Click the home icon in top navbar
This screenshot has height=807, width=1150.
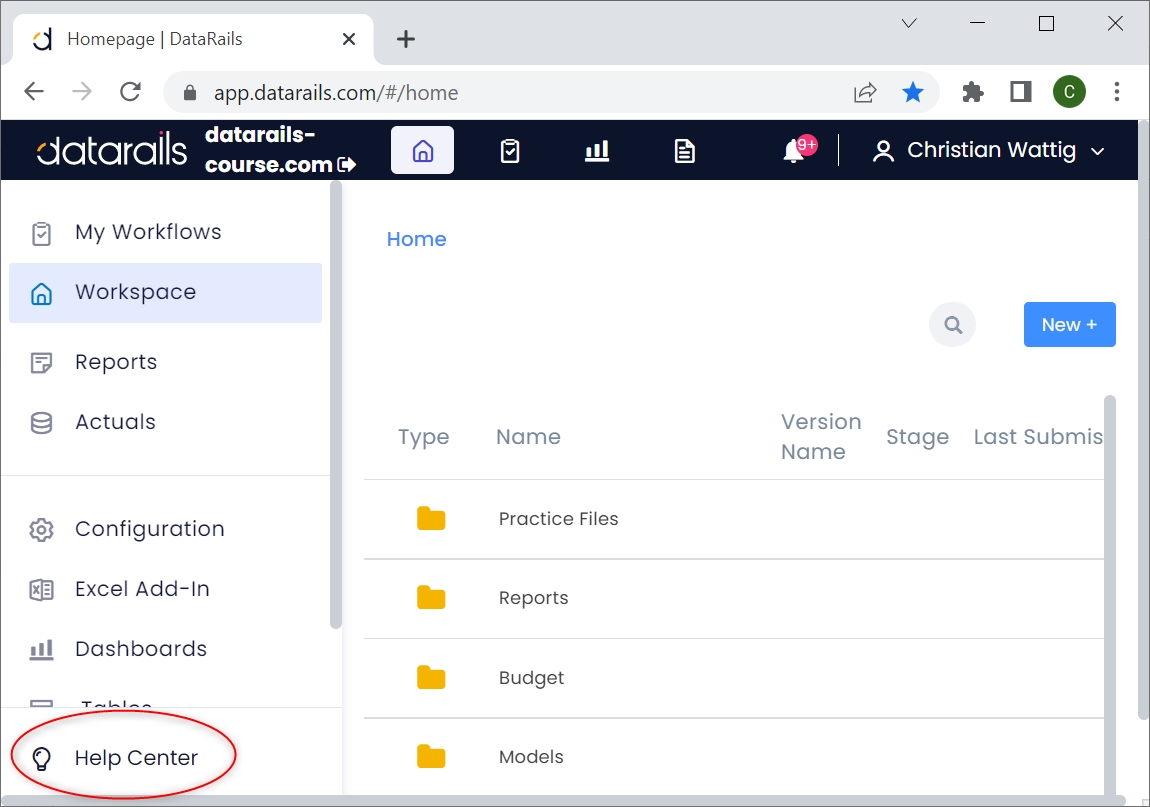422,150
